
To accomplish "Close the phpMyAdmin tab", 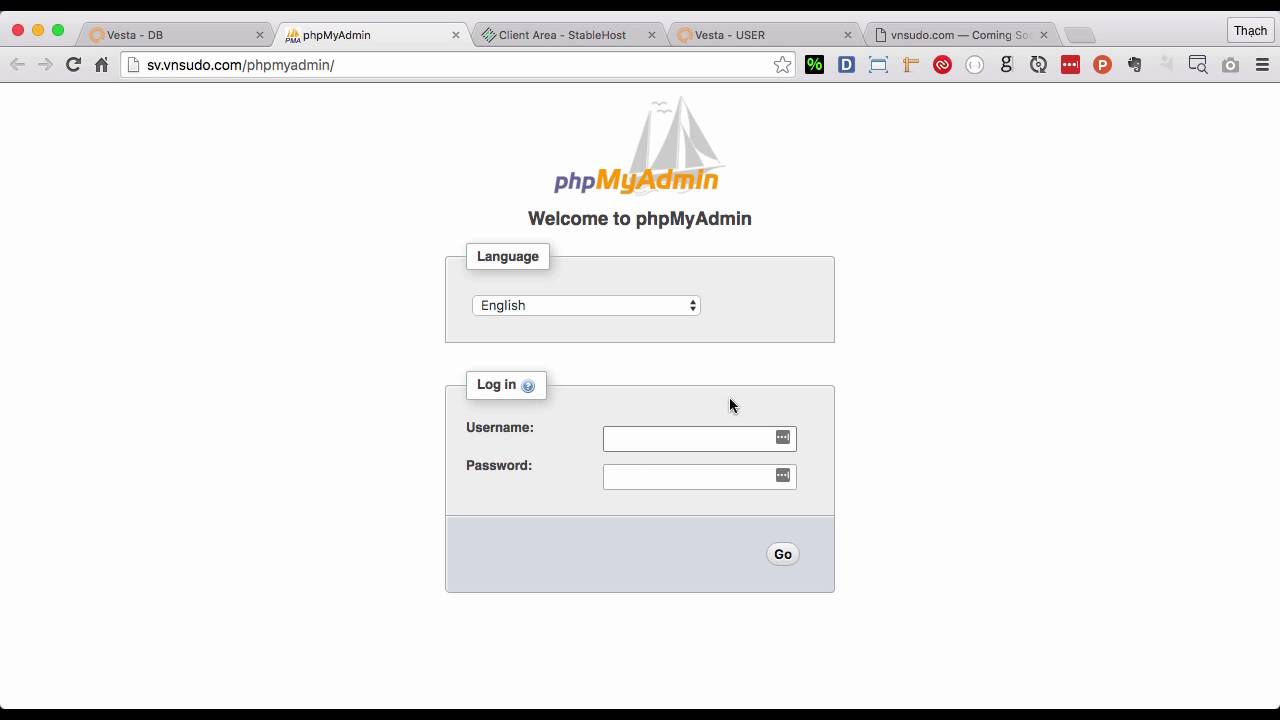I will tap(456, 35).
